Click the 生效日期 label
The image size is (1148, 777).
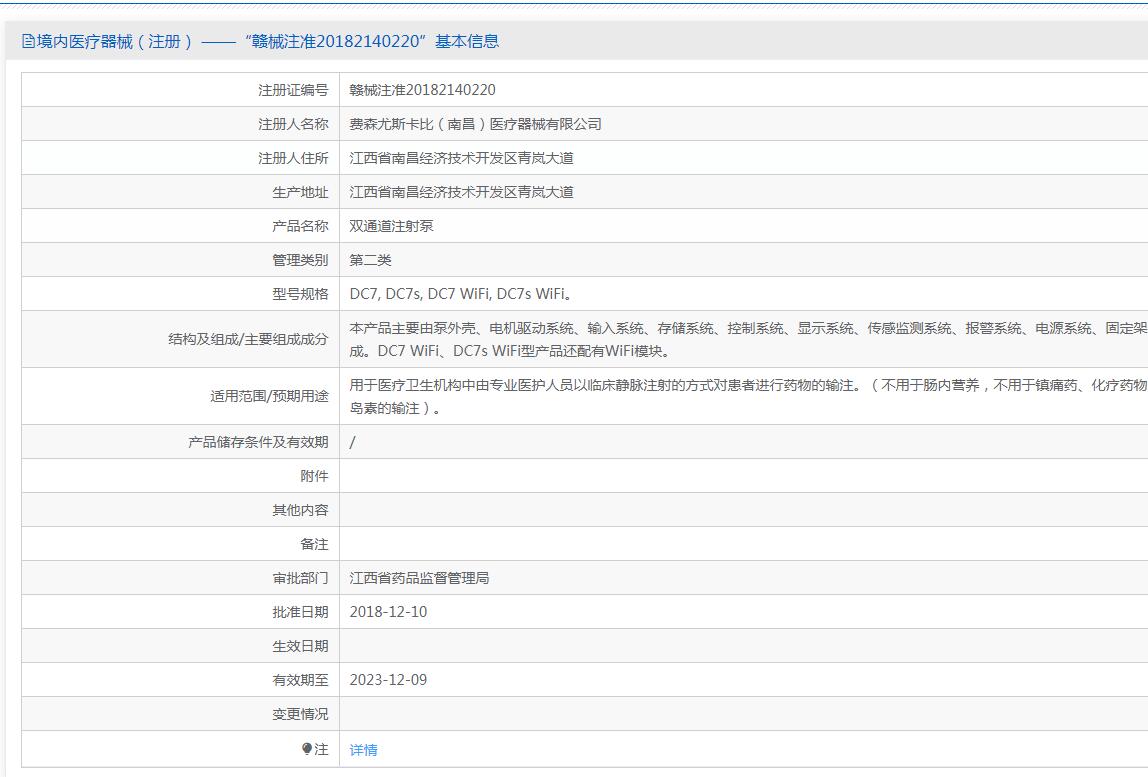(x=300, y=646)
